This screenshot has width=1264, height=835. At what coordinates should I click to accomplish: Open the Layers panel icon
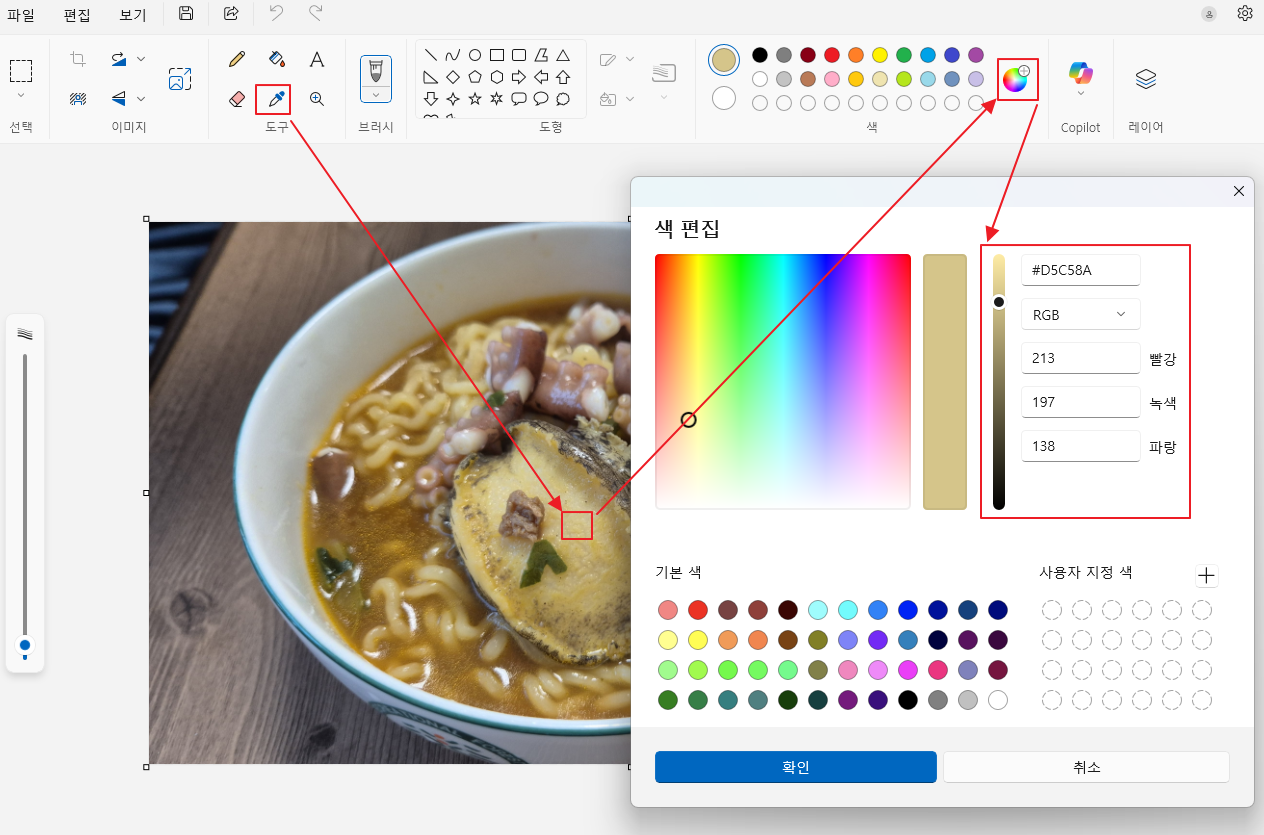tap(1146, 79)
